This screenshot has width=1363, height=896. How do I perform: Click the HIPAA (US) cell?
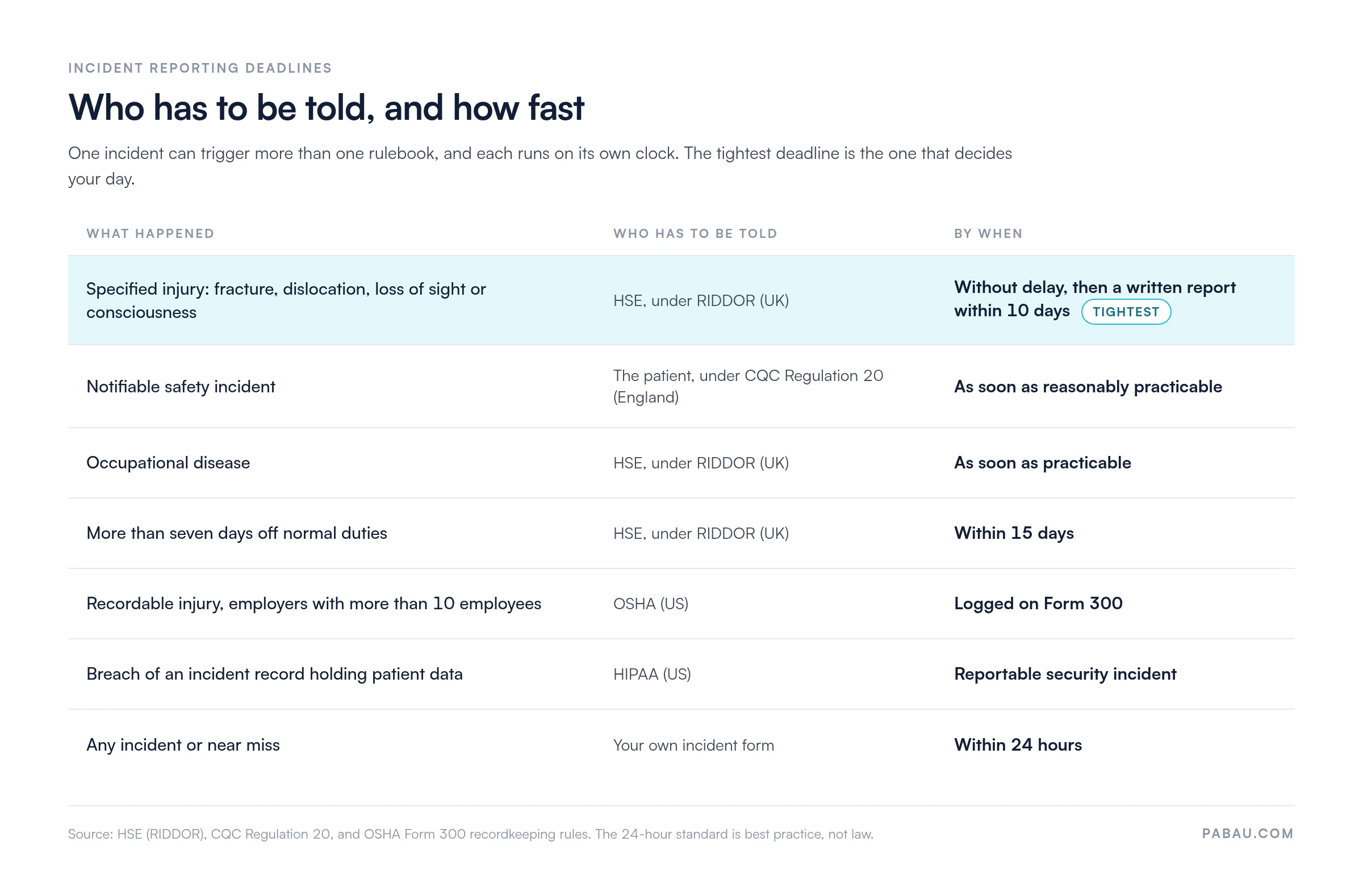(x=652, y=674)
